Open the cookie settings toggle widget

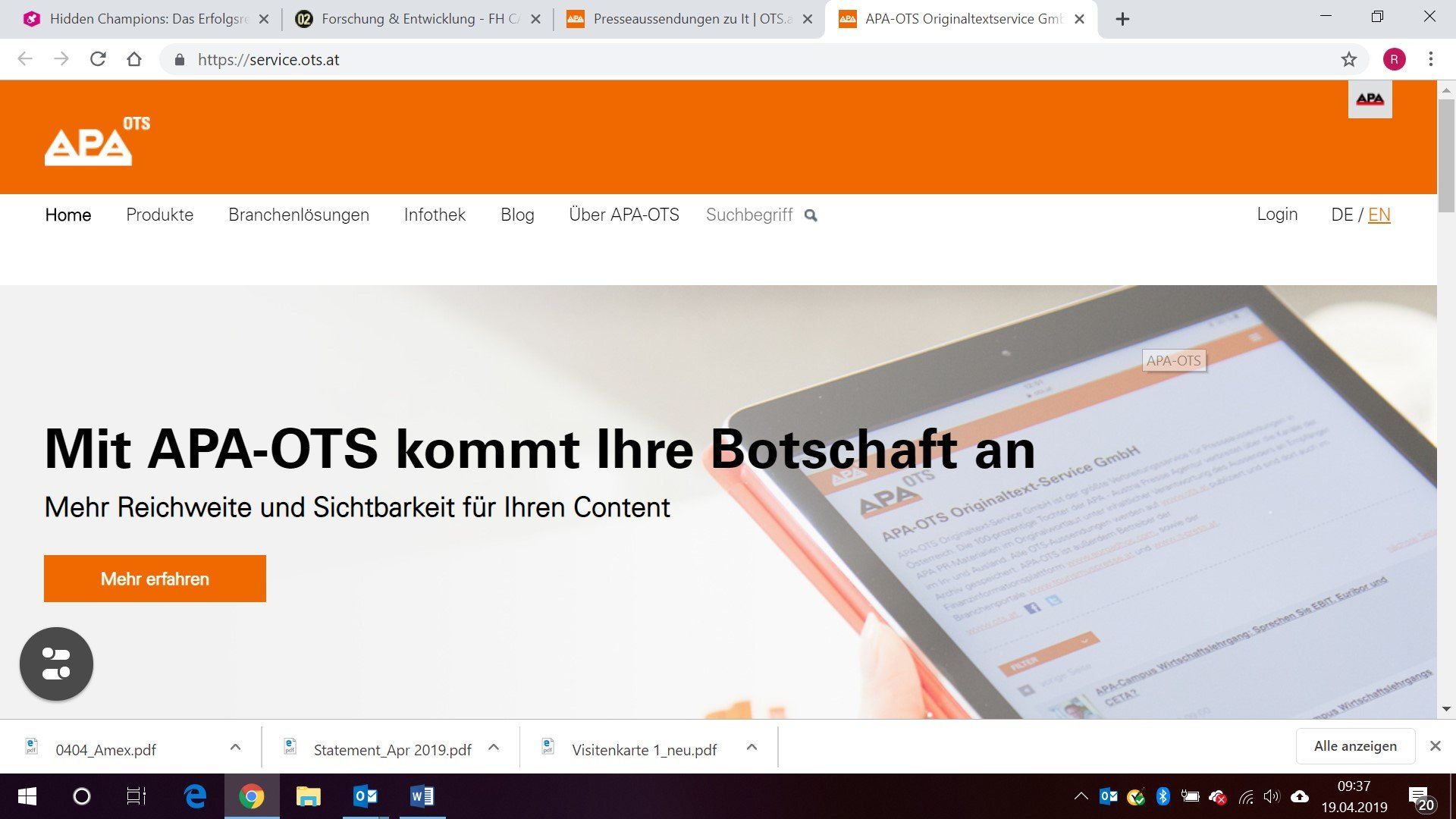click(x=56, y=664)
